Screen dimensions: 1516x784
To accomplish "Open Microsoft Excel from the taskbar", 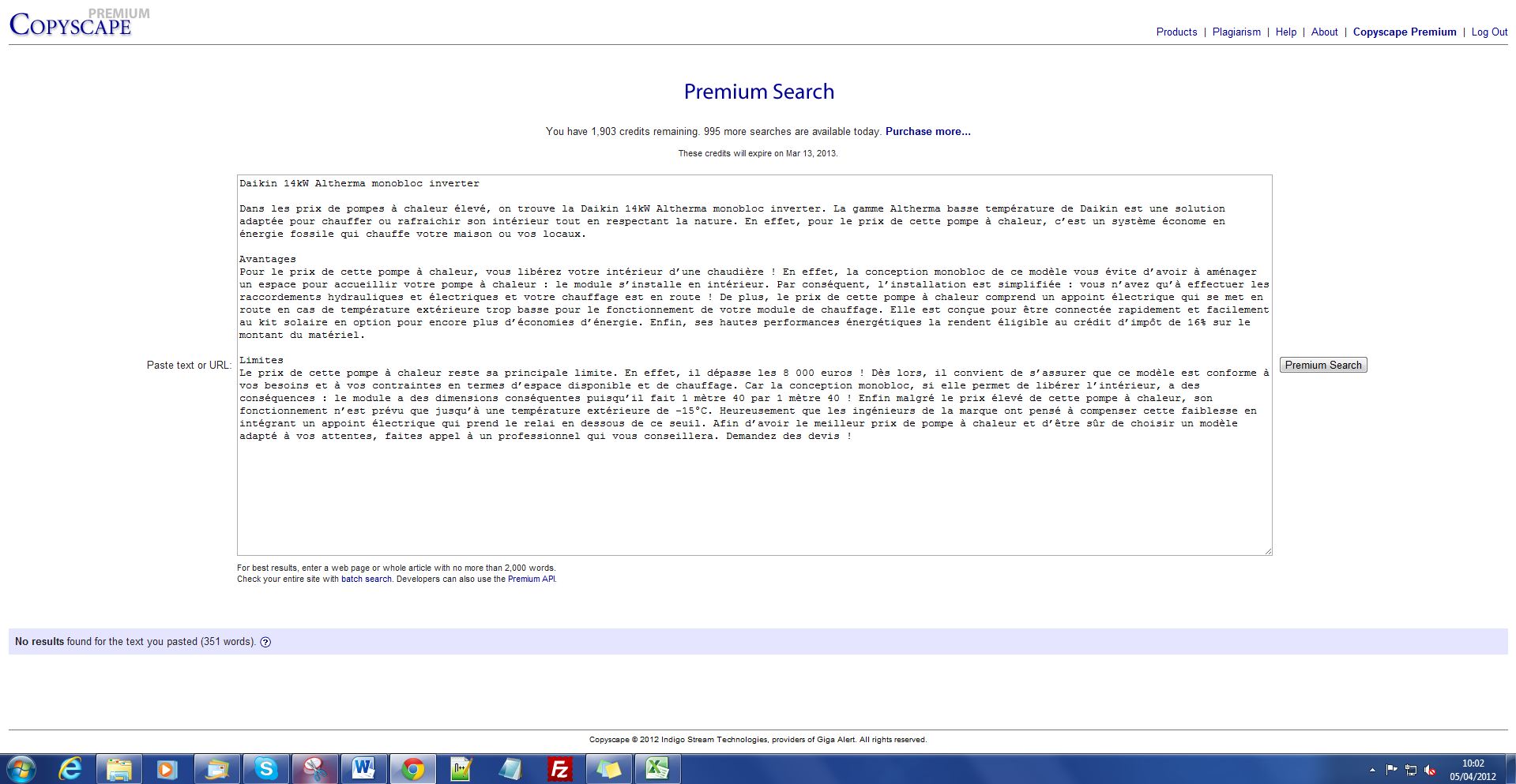I will 657,768.
